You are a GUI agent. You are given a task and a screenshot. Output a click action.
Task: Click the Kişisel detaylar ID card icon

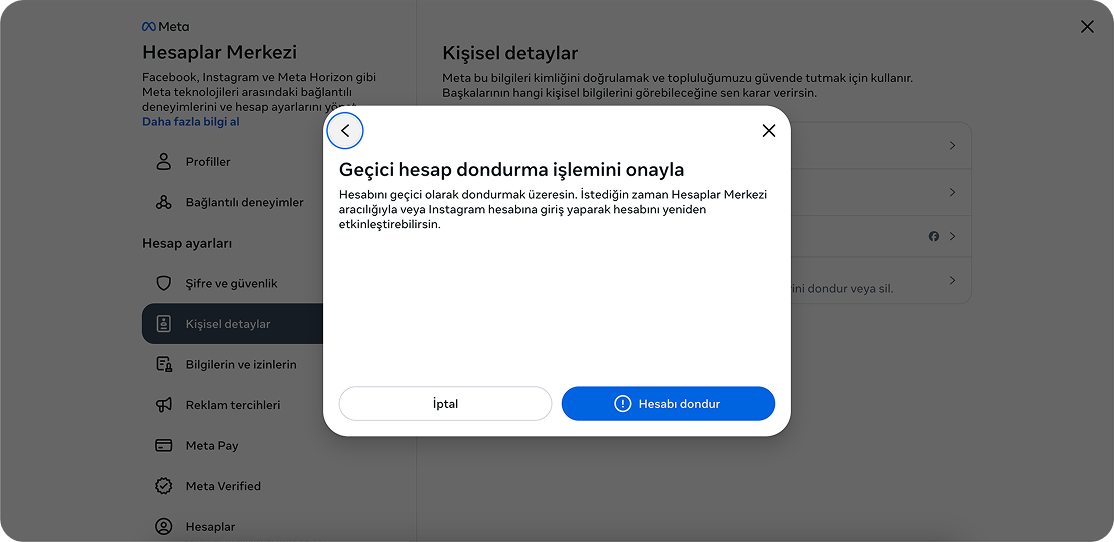coord(164,324)
